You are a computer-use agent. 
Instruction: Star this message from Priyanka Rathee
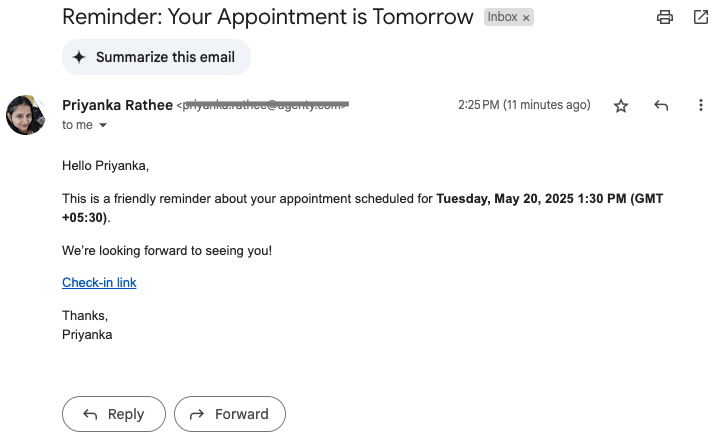click(621, 105)
